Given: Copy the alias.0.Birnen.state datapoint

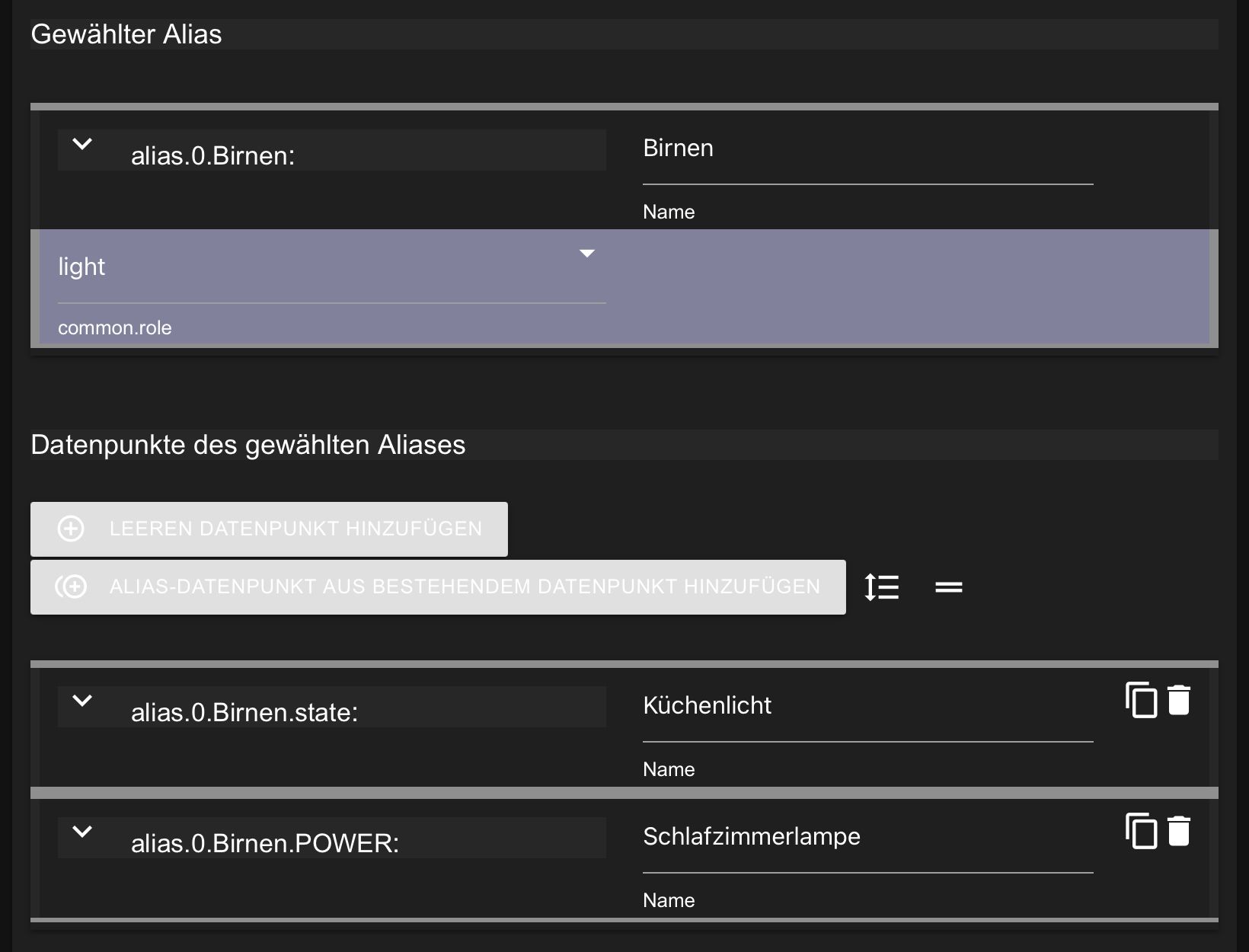Looking at the screenshot, I should pyautogui.click(x=1141, y=700).
